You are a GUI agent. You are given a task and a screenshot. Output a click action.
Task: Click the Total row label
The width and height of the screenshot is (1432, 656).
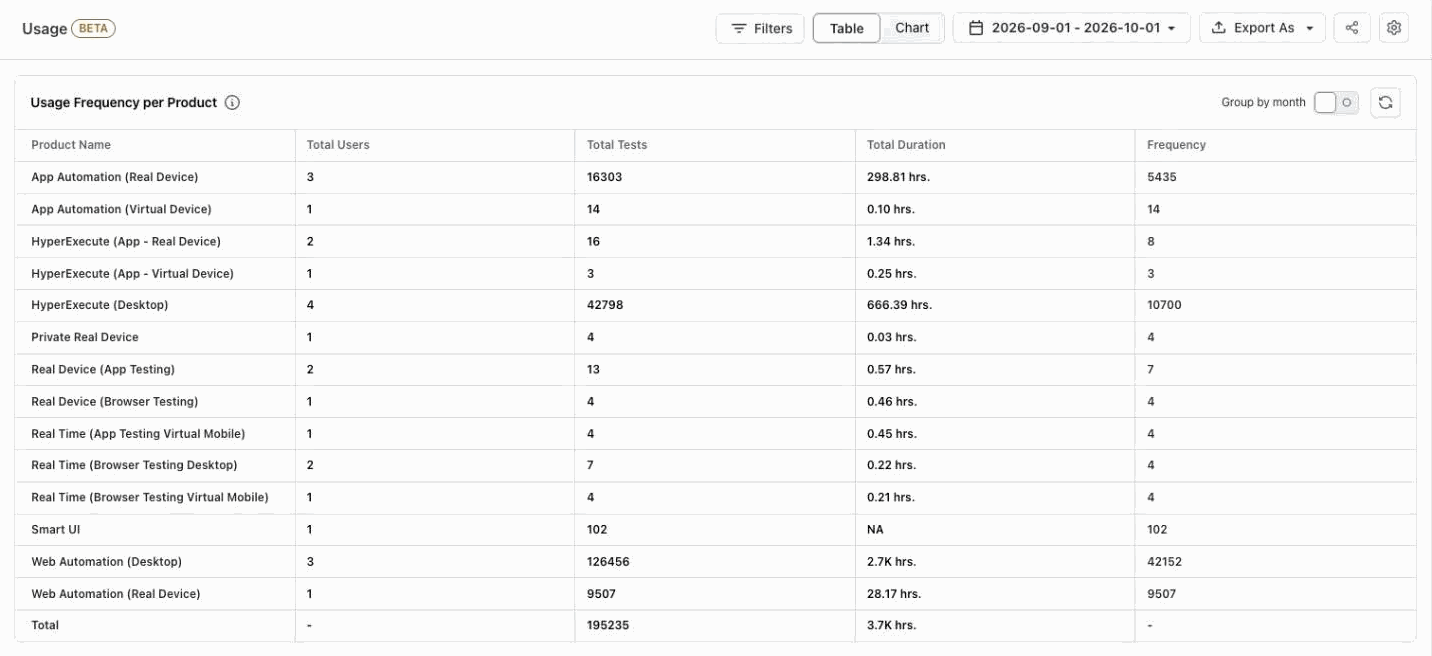click(45, 625)
